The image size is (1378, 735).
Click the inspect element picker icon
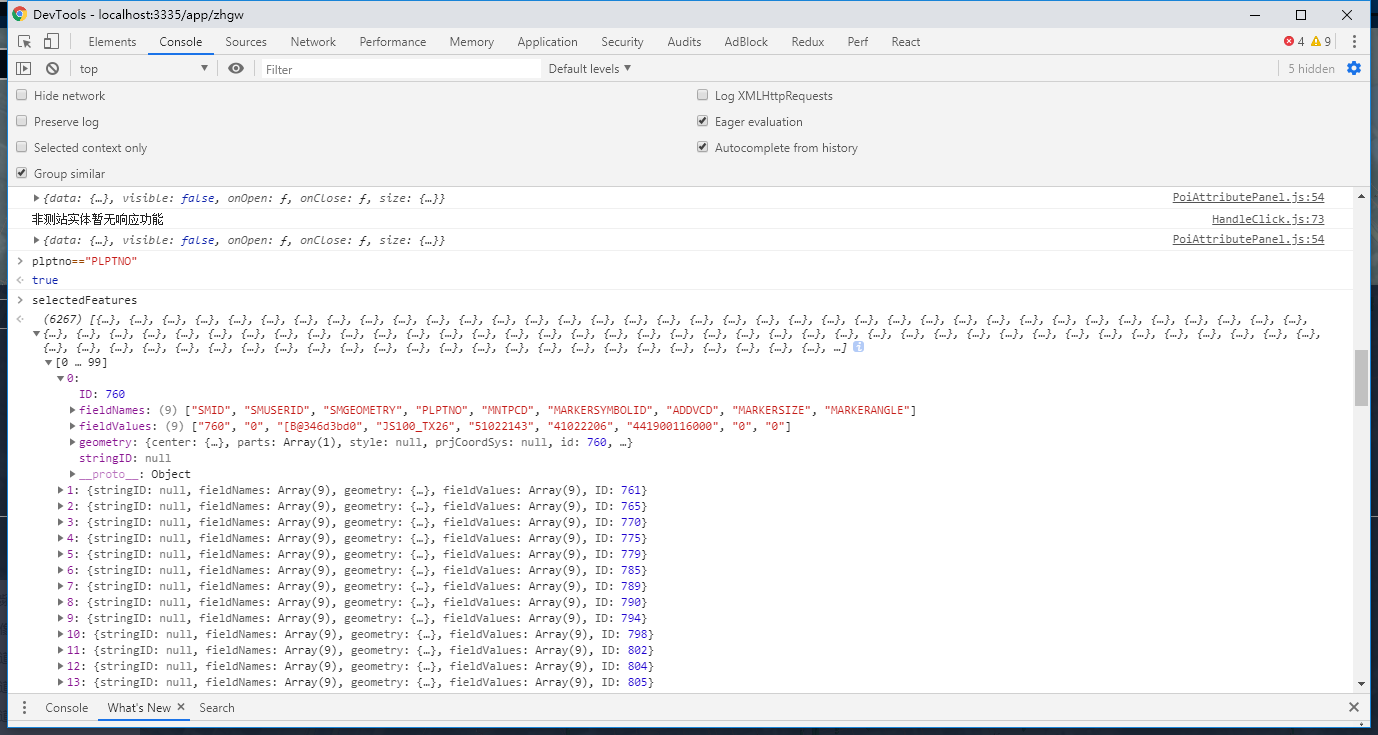25,42
